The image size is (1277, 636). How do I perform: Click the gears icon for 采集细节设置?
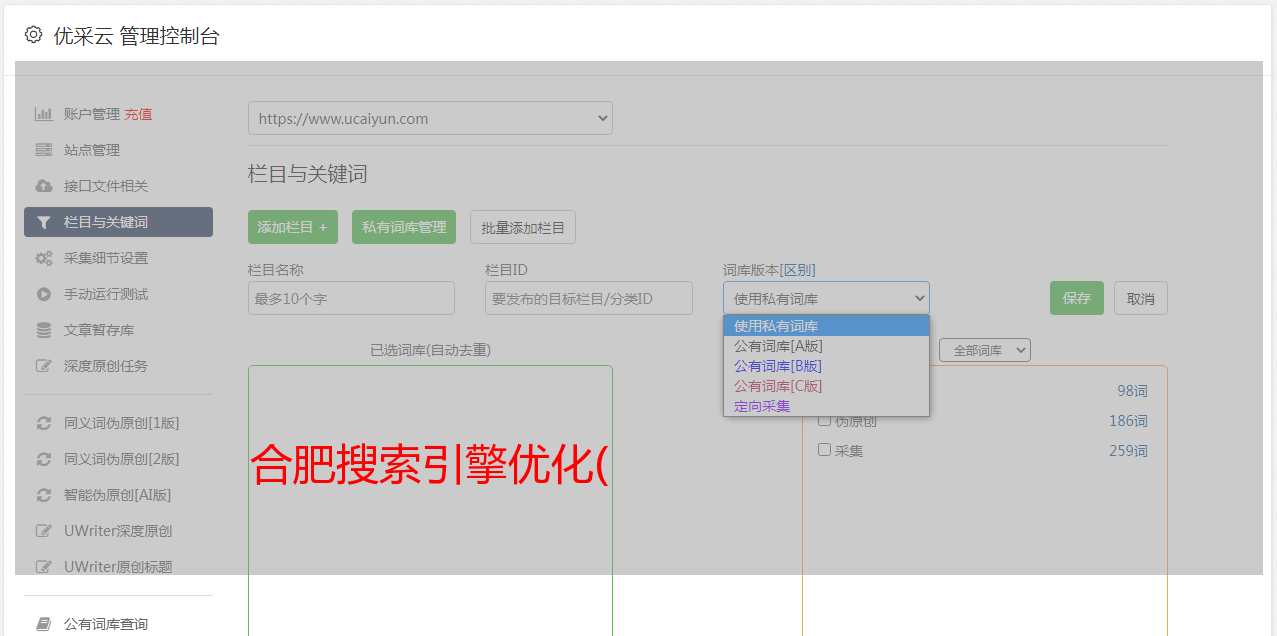(x=43, y=258)
